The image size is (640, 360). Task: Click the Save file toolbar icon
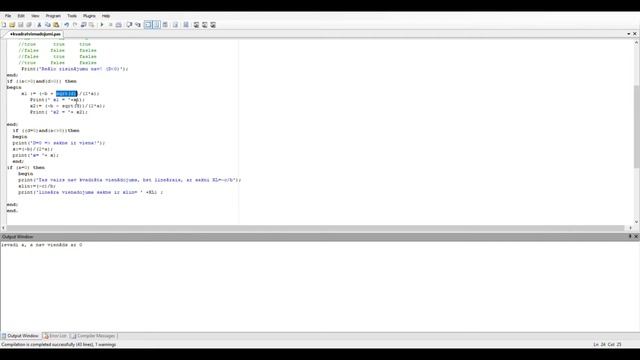coord(20,25)
